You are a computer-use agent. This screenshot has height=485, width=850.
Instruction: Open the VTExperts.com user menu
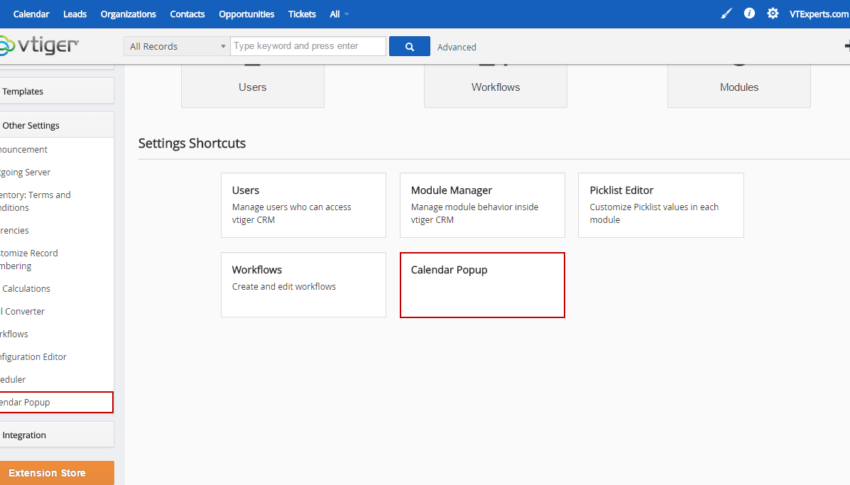click(x=819, y=14)
